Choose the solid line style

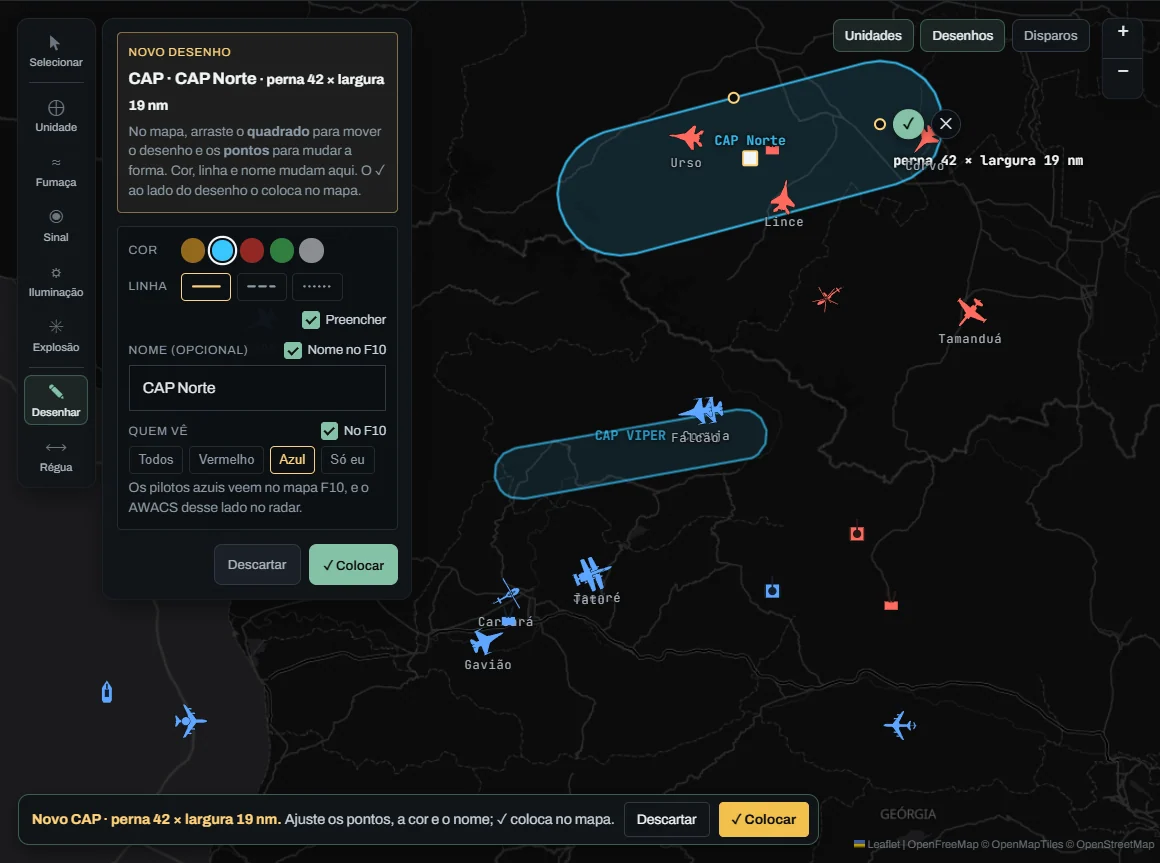coord(206,286)
